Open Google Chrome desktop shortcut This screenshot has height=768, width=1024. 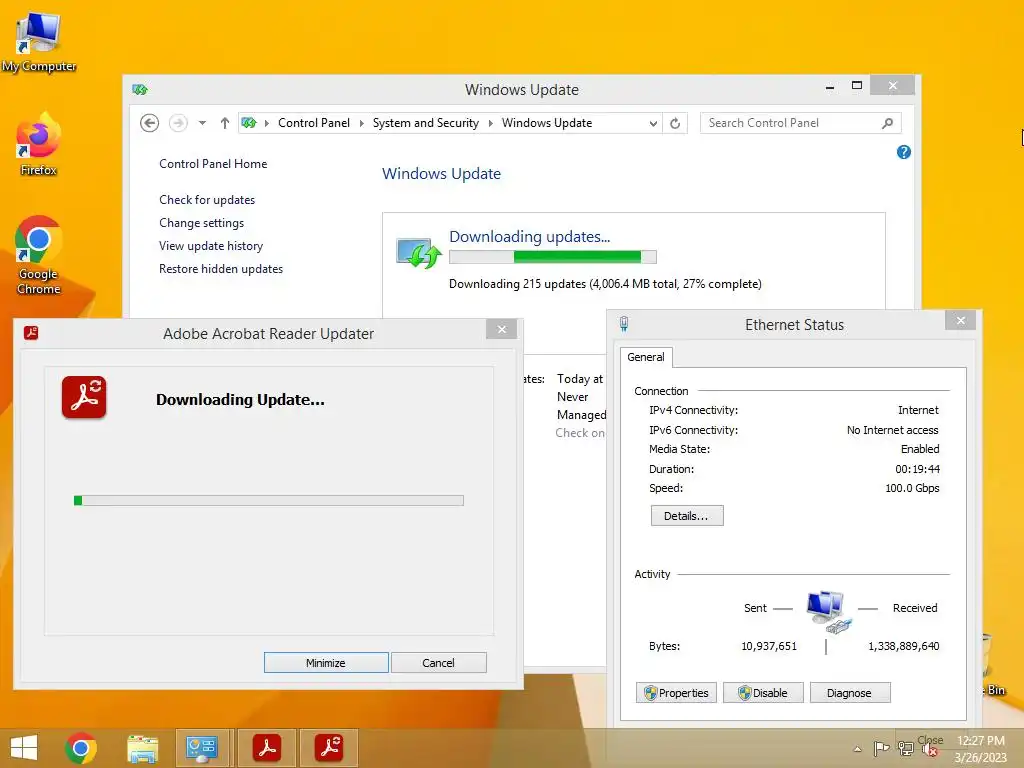39,255
